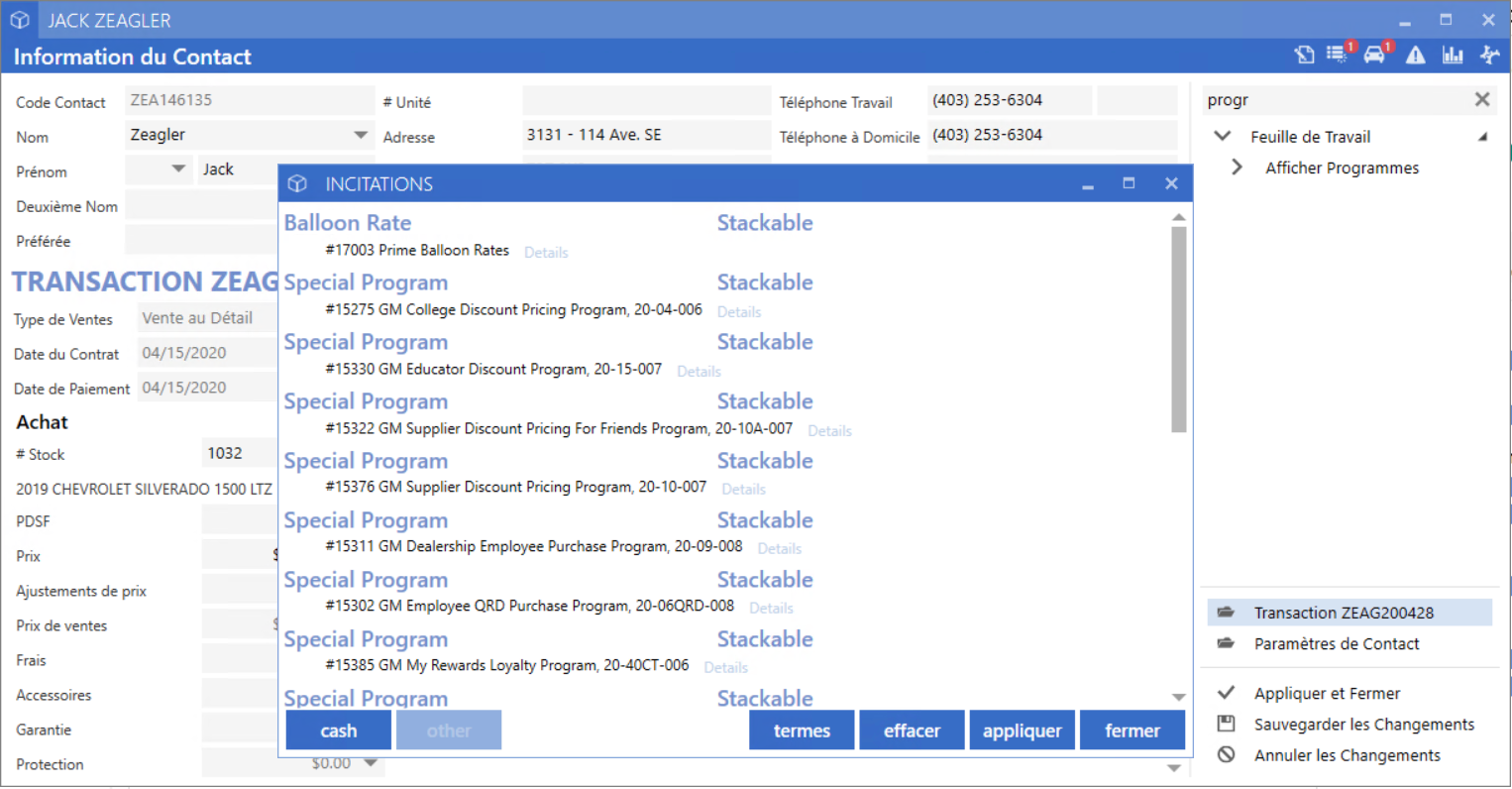Image resolution: width=1512 pixels, height=789 pixels.
Task: Click the Adresse field 3131 - 114 Ave. SE
Action: (x=647, y=135)
